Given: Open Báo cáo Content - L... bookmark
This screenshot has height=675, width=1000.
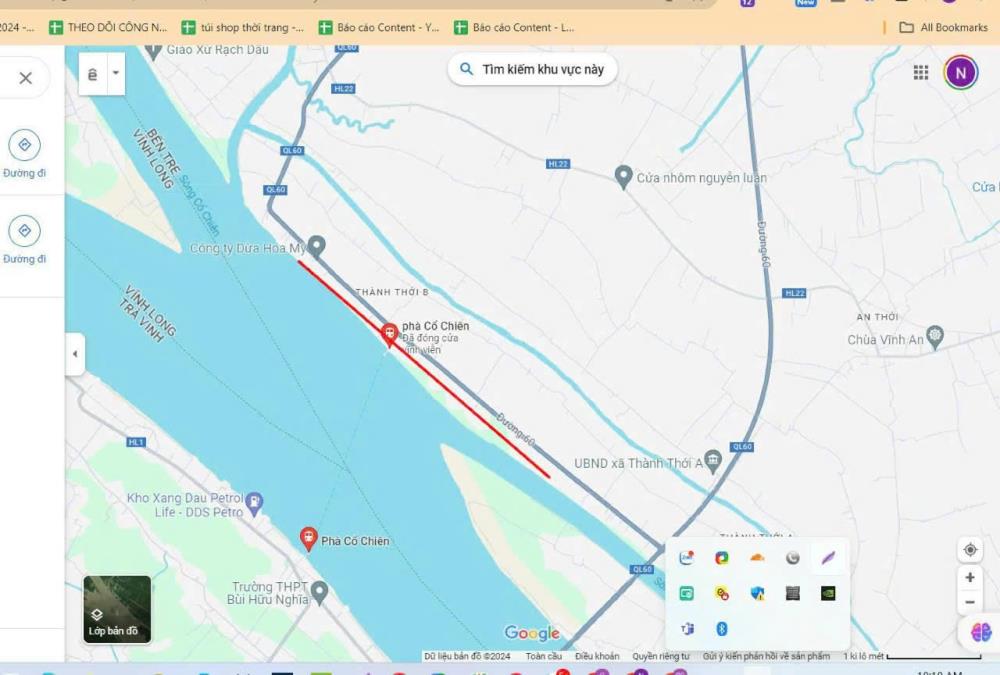Looking at the screenshot, I should [514, 27].
